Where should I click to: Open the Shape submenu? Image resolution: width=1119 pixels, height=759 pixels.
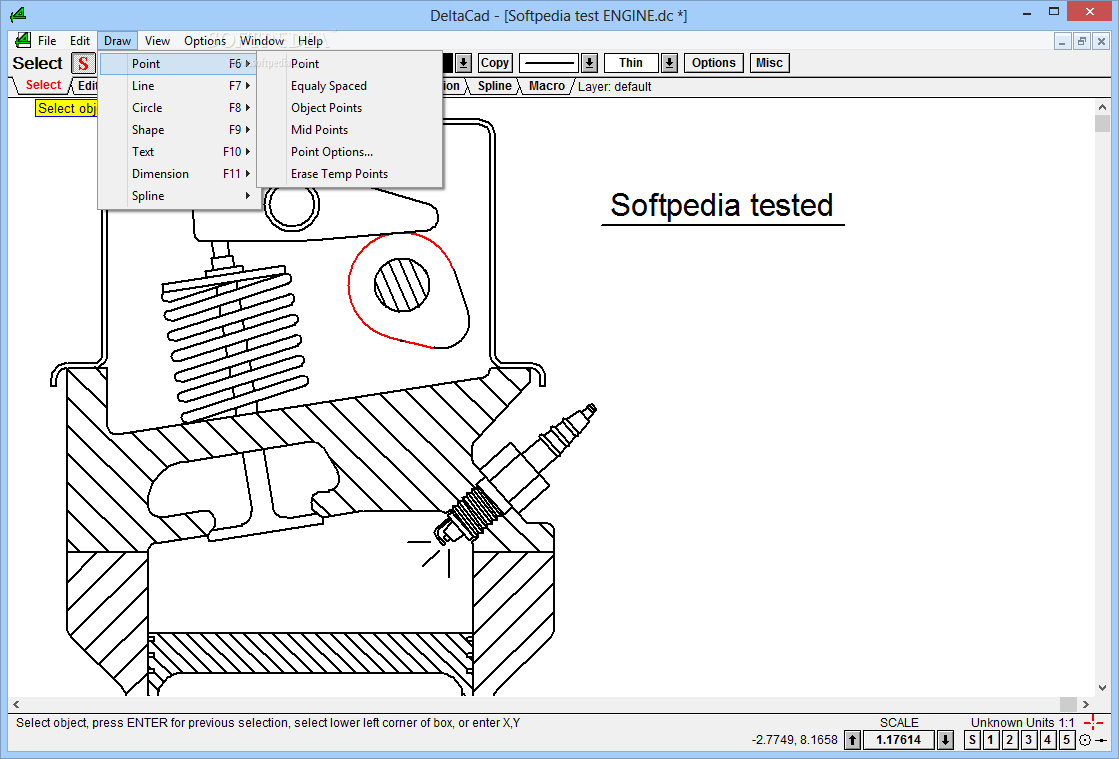pyautogui.click(x=178, y=130)
